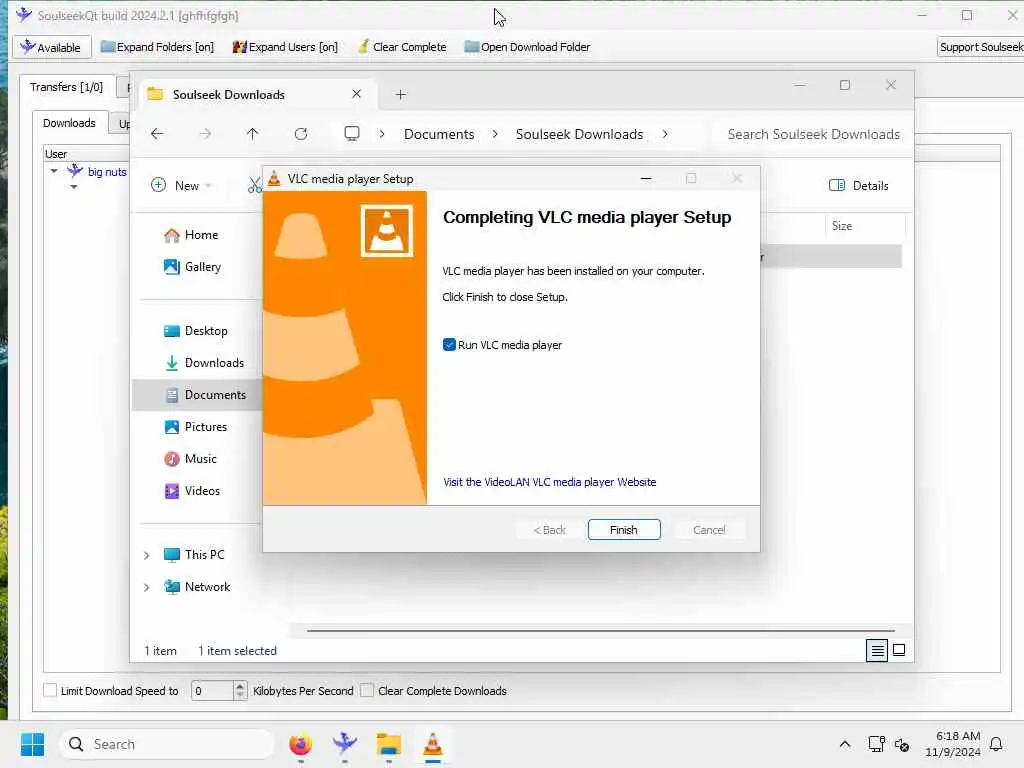Open the VideoLAN VLC media player Website link
Image resolution: width=1024 pixels, height=768 pixels.
point(549,482)
